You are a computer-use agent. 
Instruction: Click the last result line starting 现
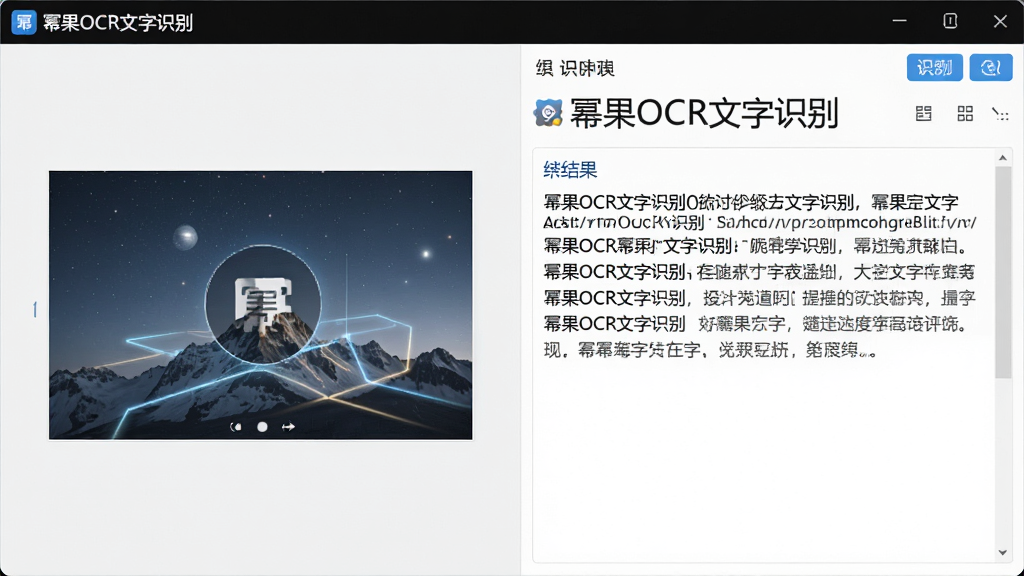tap(710, 350)
